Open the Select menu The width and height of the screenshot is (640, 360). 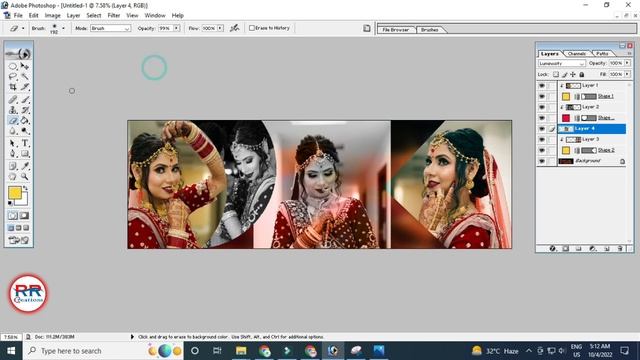(93, 16)
